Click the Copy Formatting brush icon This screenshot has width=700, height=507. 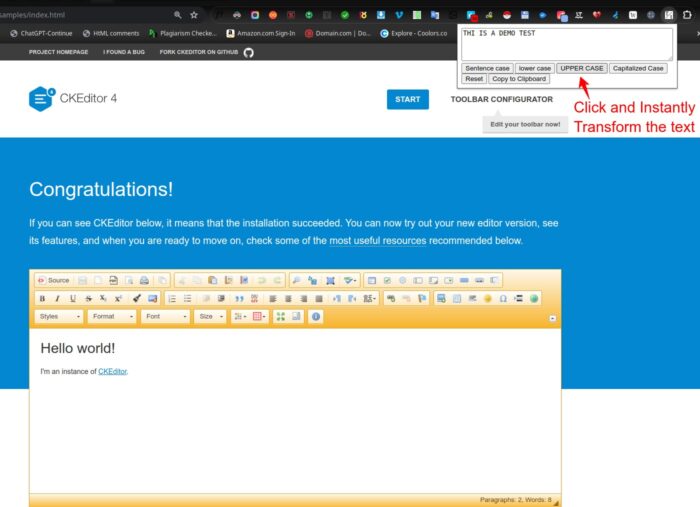point(137,299)
